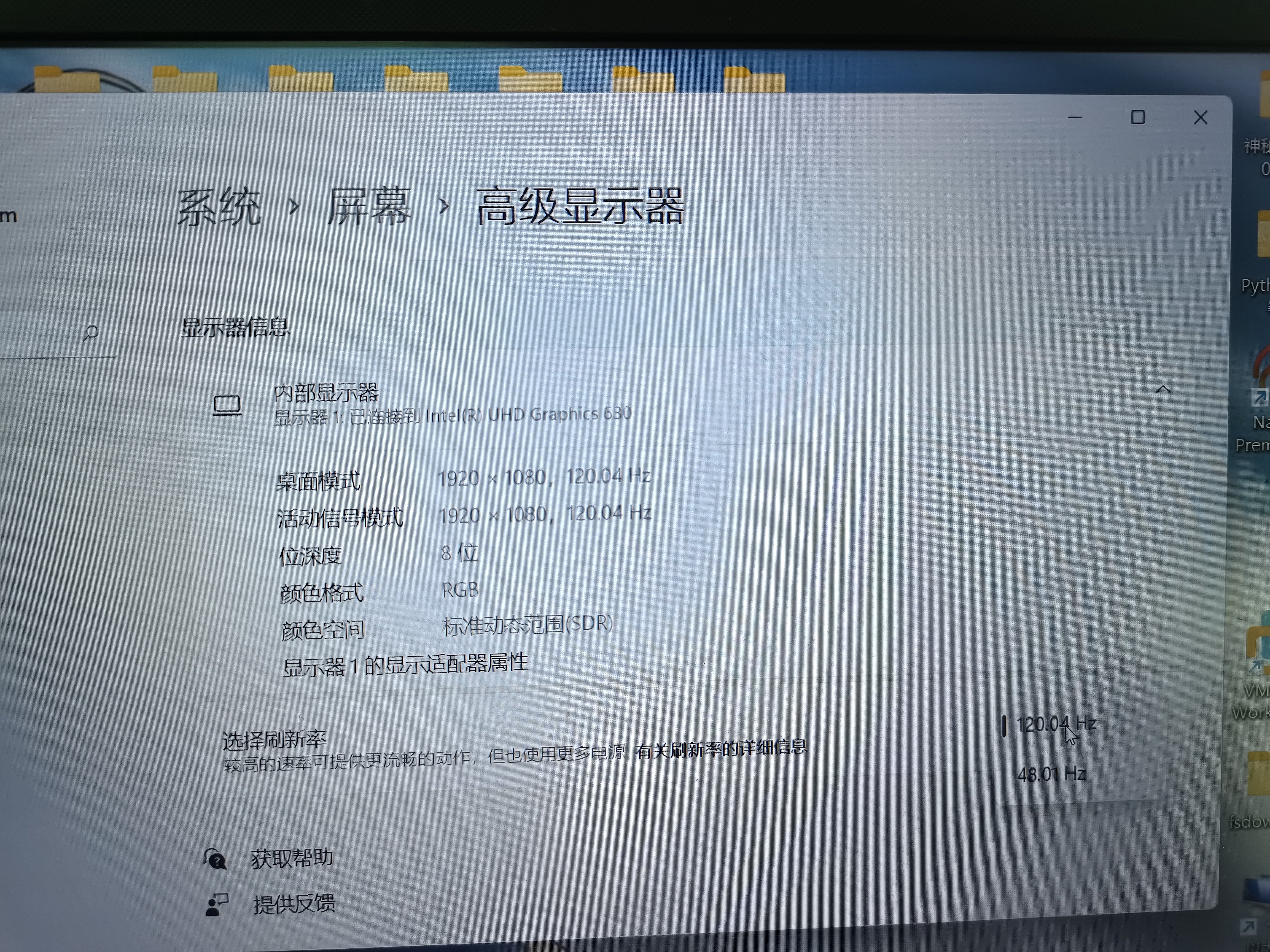The image size is (1270, 952).
Task: Click the 获取帮助 help icon
Action: [215, 859]
